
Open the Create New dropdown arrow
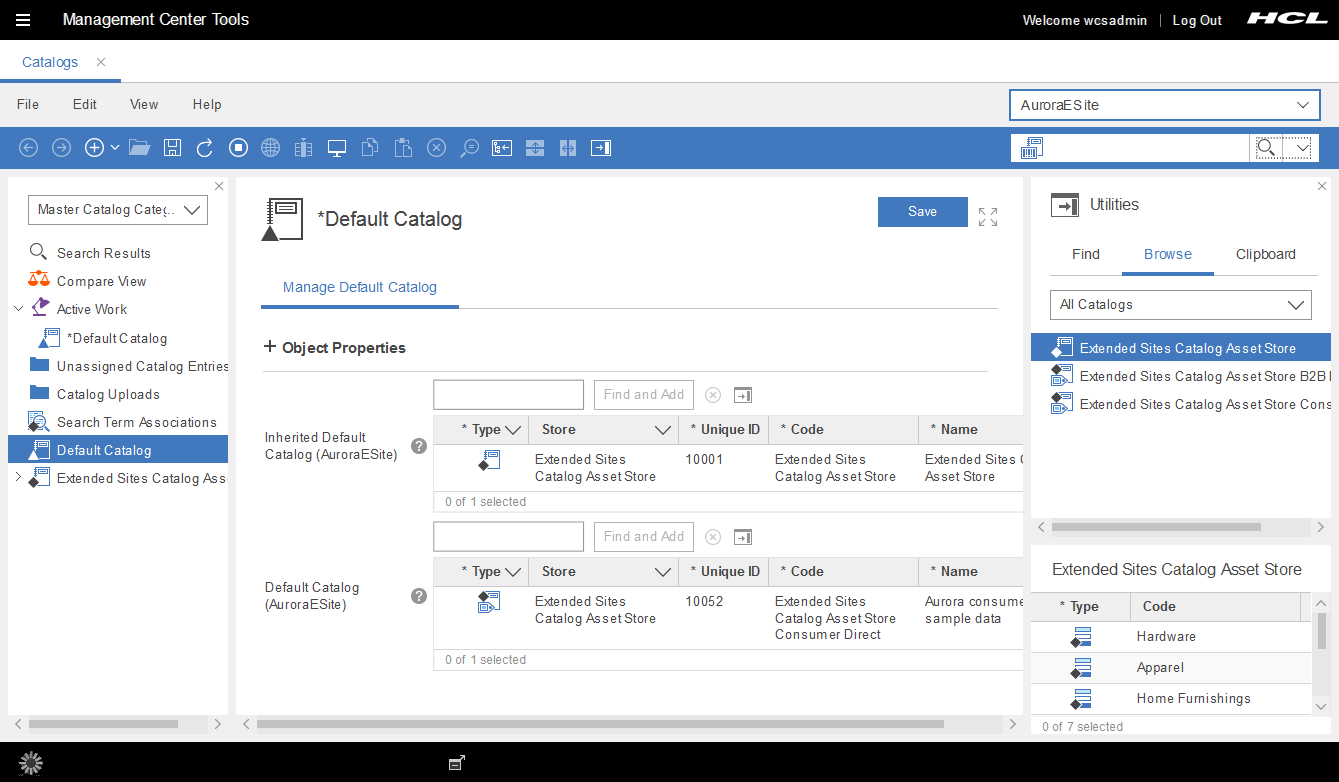(115, 148)
